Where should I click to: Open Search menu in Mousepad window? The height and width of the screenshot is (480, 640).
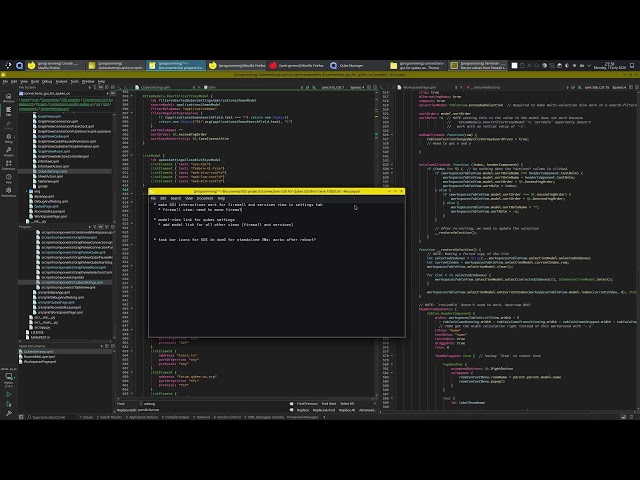click(176, 198)
